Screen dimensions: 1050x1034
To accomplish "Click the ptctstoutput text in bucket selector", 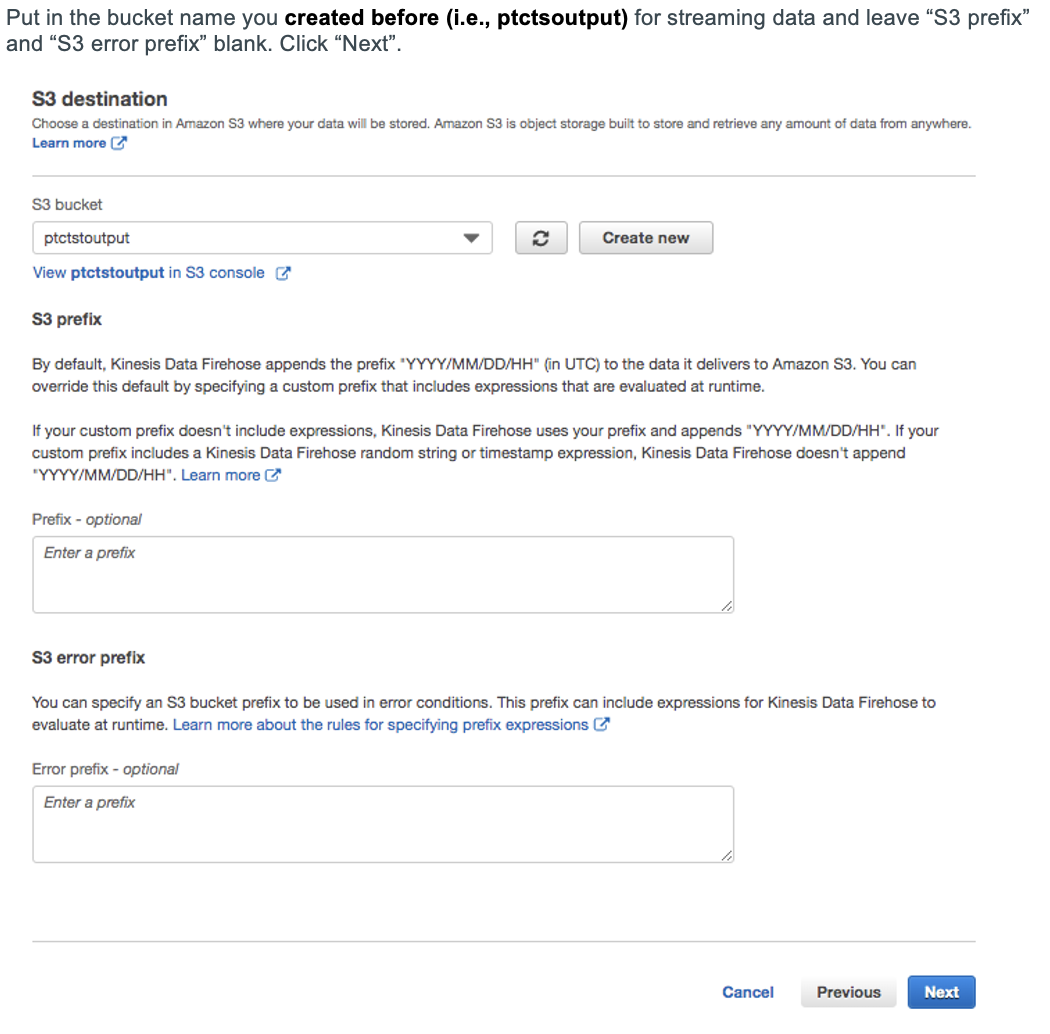I will [x=87, y=238].
